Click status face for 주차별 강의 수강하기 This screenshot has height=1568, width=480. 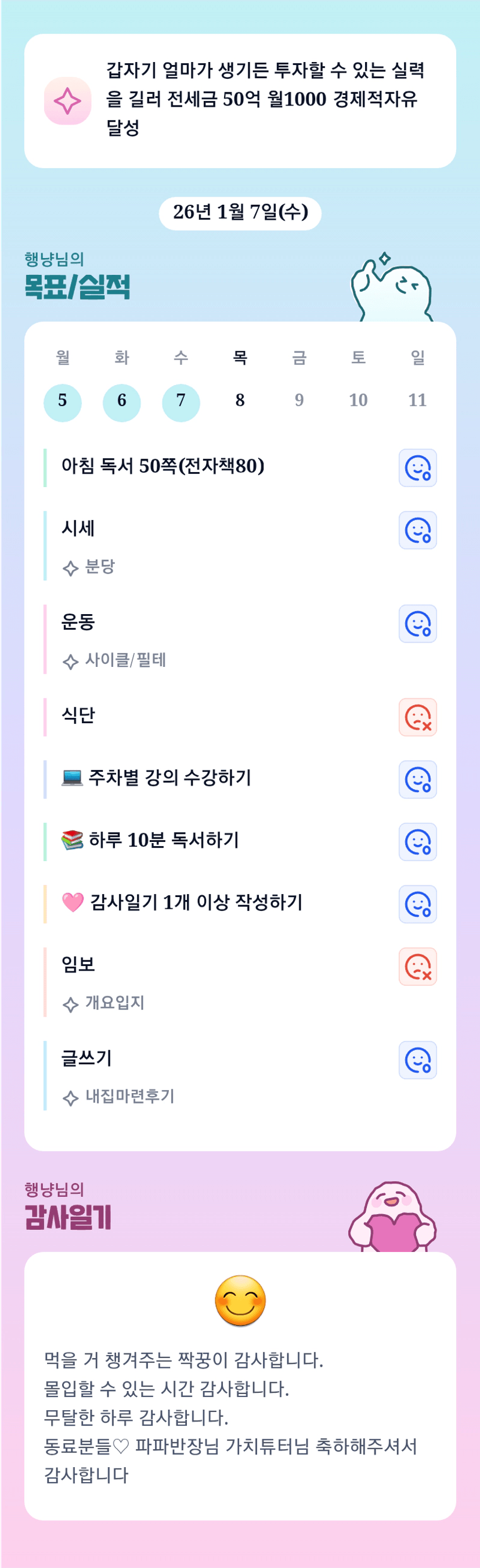(417, 780)
